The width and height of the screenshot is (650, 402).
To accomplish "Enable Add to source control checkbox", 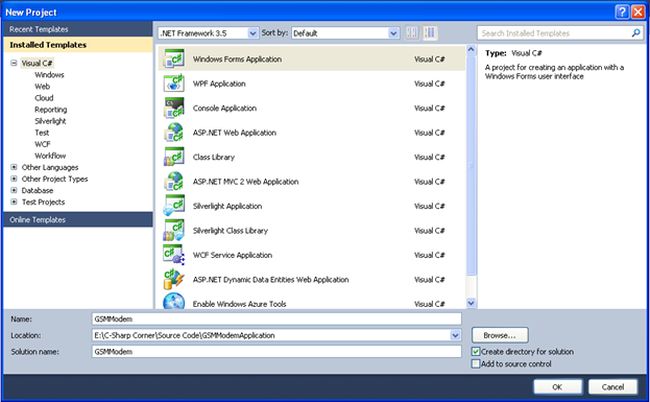I will 476,363.
